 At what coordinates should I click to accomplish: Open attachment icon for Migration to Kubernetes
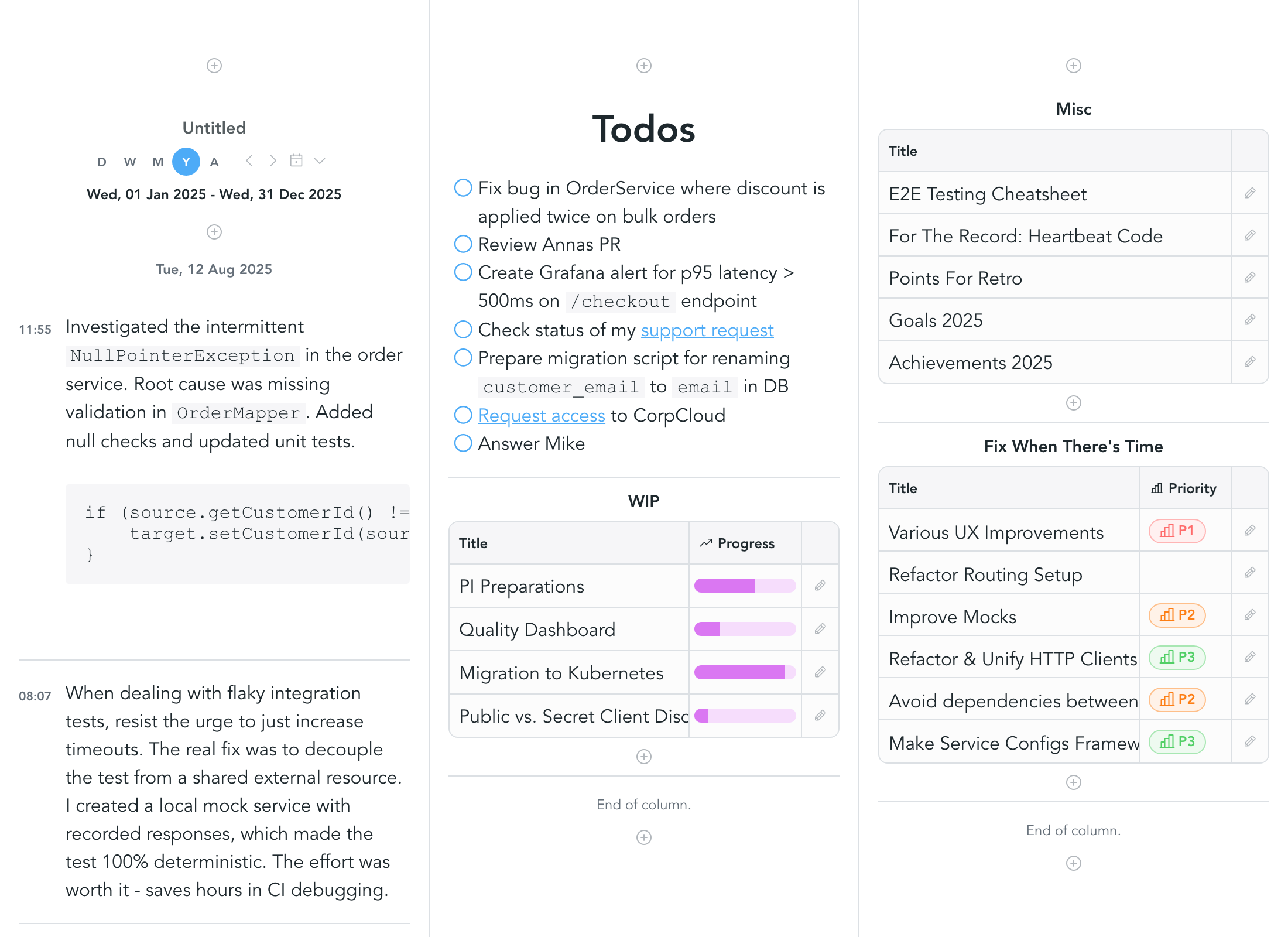(x=820, y=672)
